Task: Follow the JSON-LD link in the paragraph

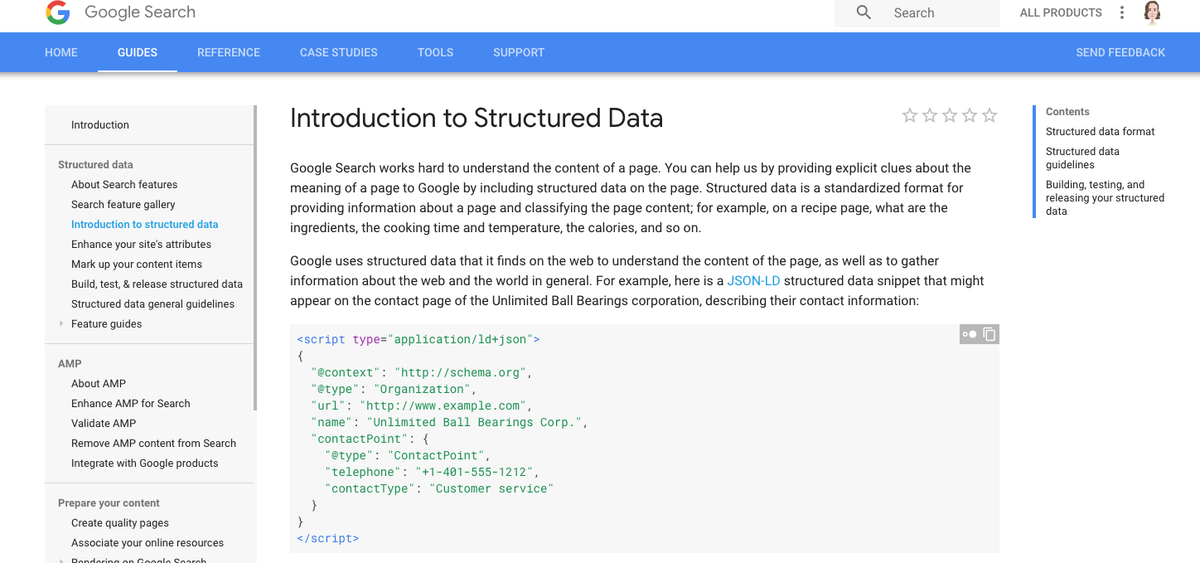Action: [746, 281]
